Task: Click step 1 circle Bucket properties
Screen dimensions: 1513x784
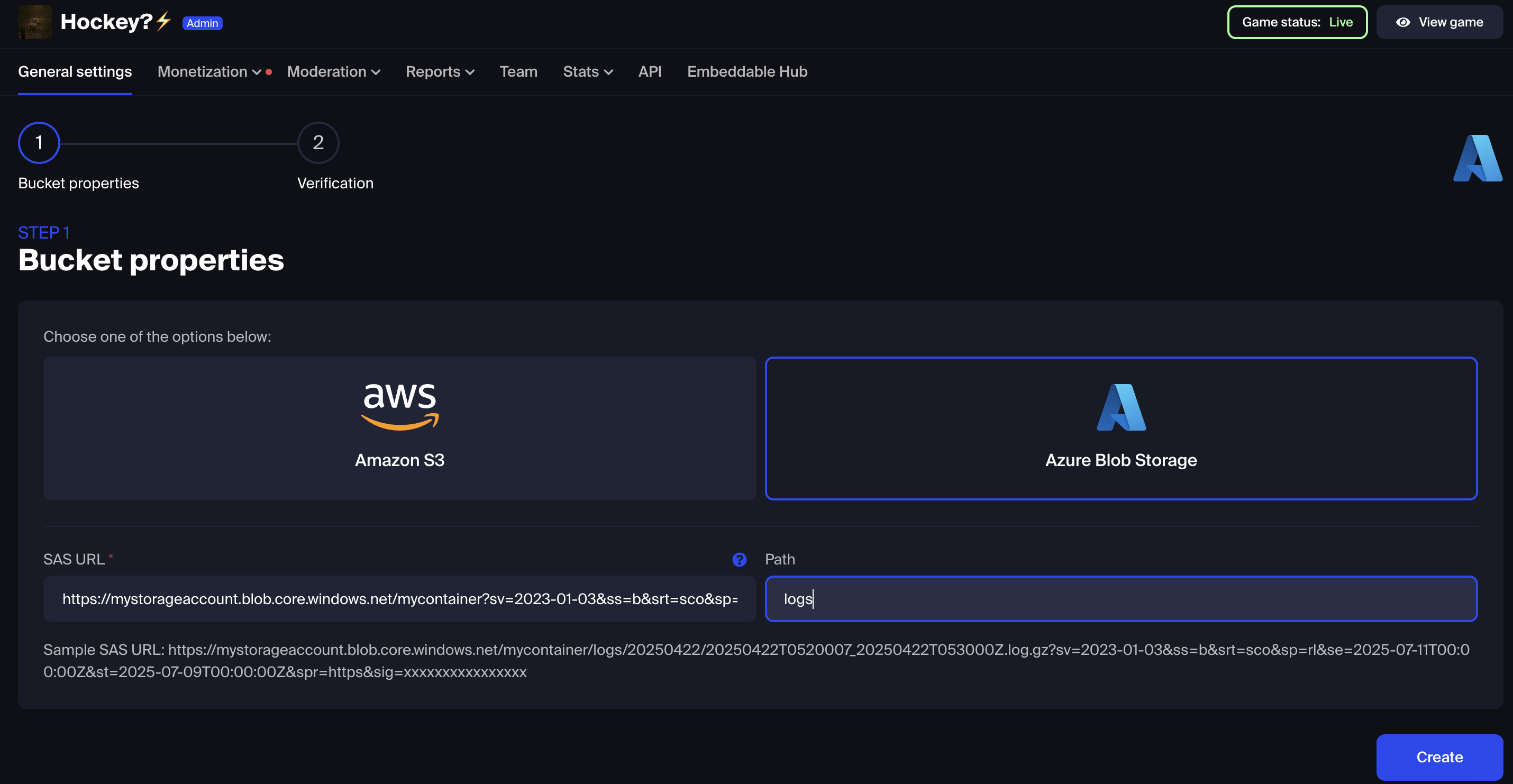Action: pos(39,143)
